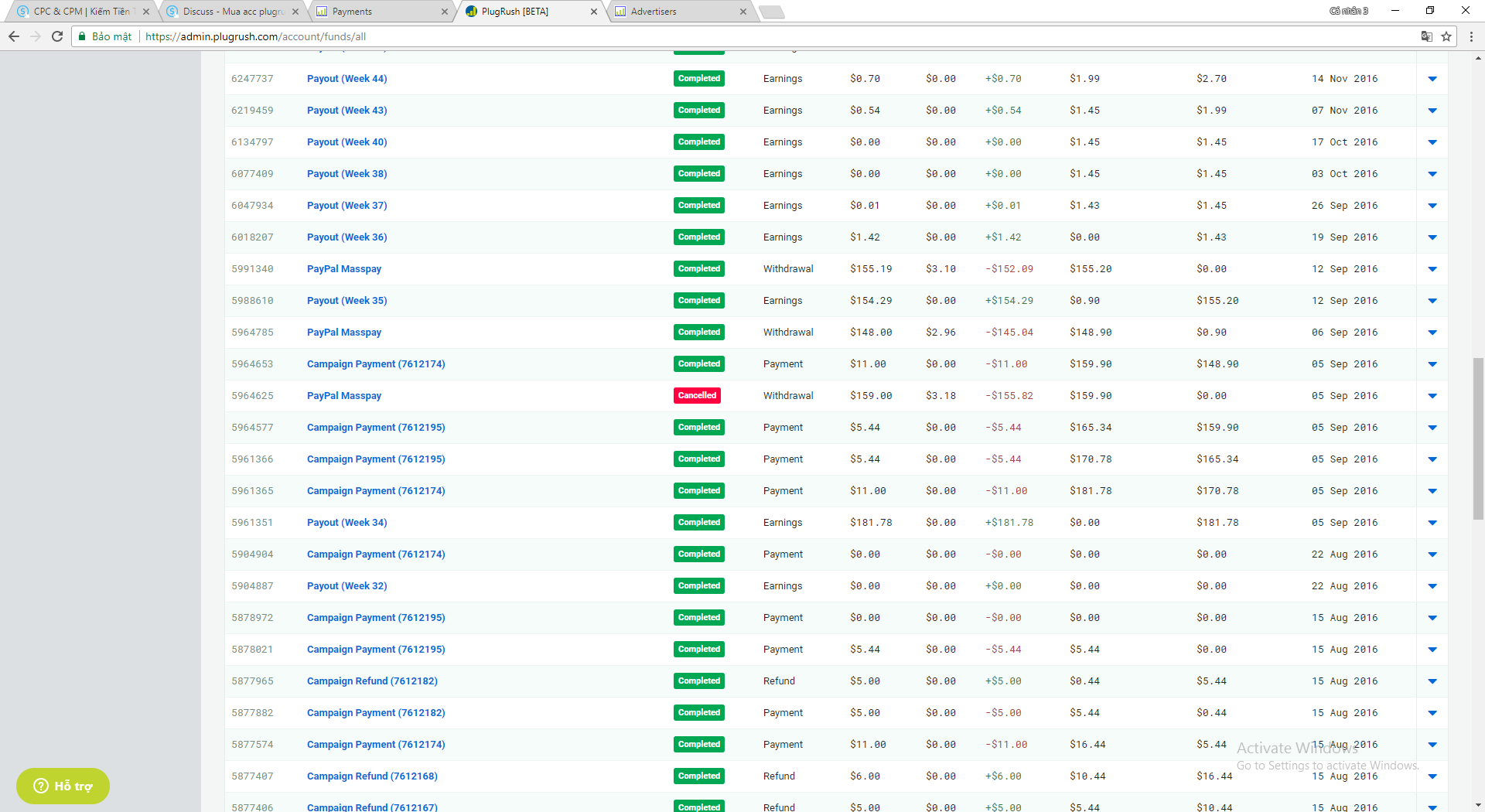Click the secure lock icon in address bar
The width and height of the screenshot is (1485, 812).
(82, 36)
